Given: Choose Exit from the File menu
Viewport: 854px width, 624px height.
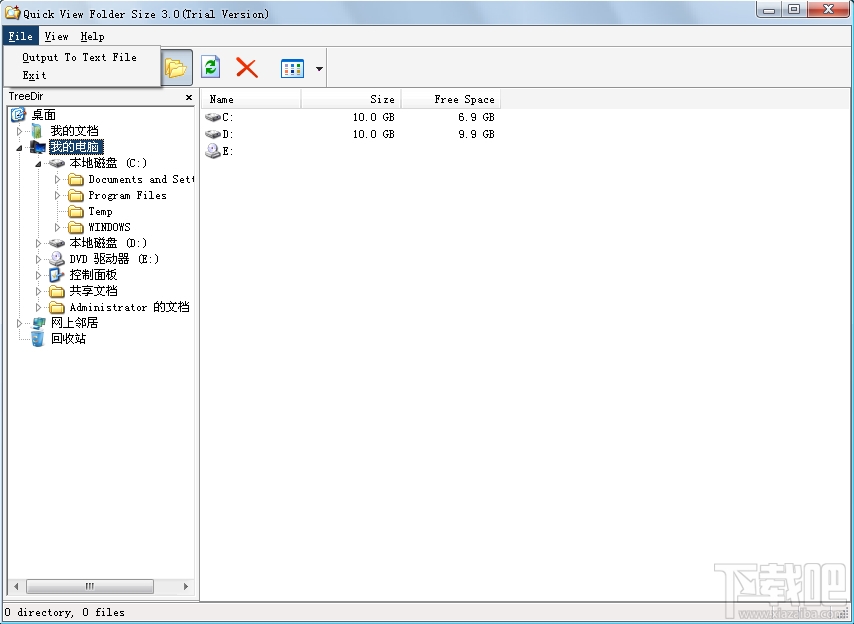Looking at the screenshot, I should point(34,75).
